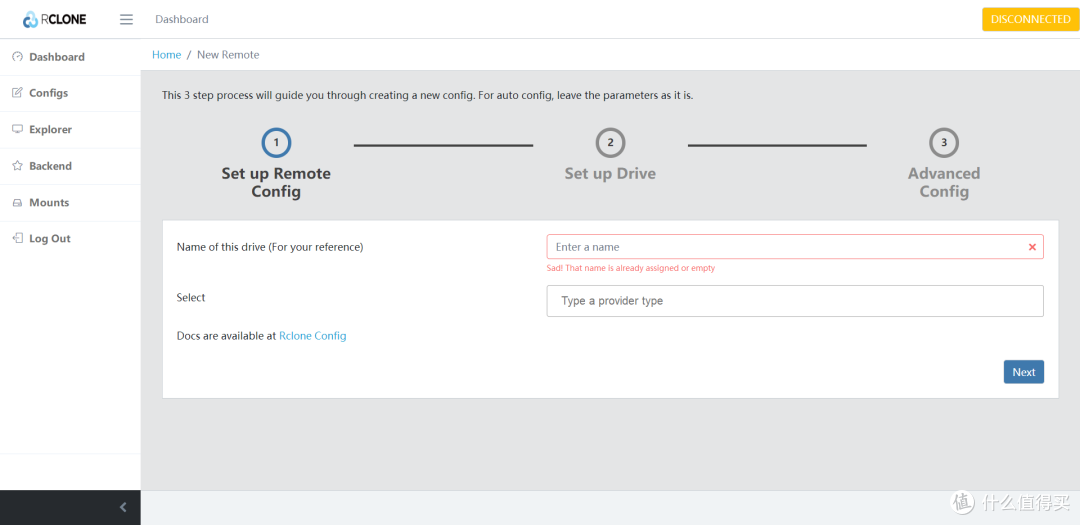Image resolution: width=1080 pixels, height=525 pixels.
Task: Click the Configs edit icon in sidebar
Action: click(x=17, y=93)
